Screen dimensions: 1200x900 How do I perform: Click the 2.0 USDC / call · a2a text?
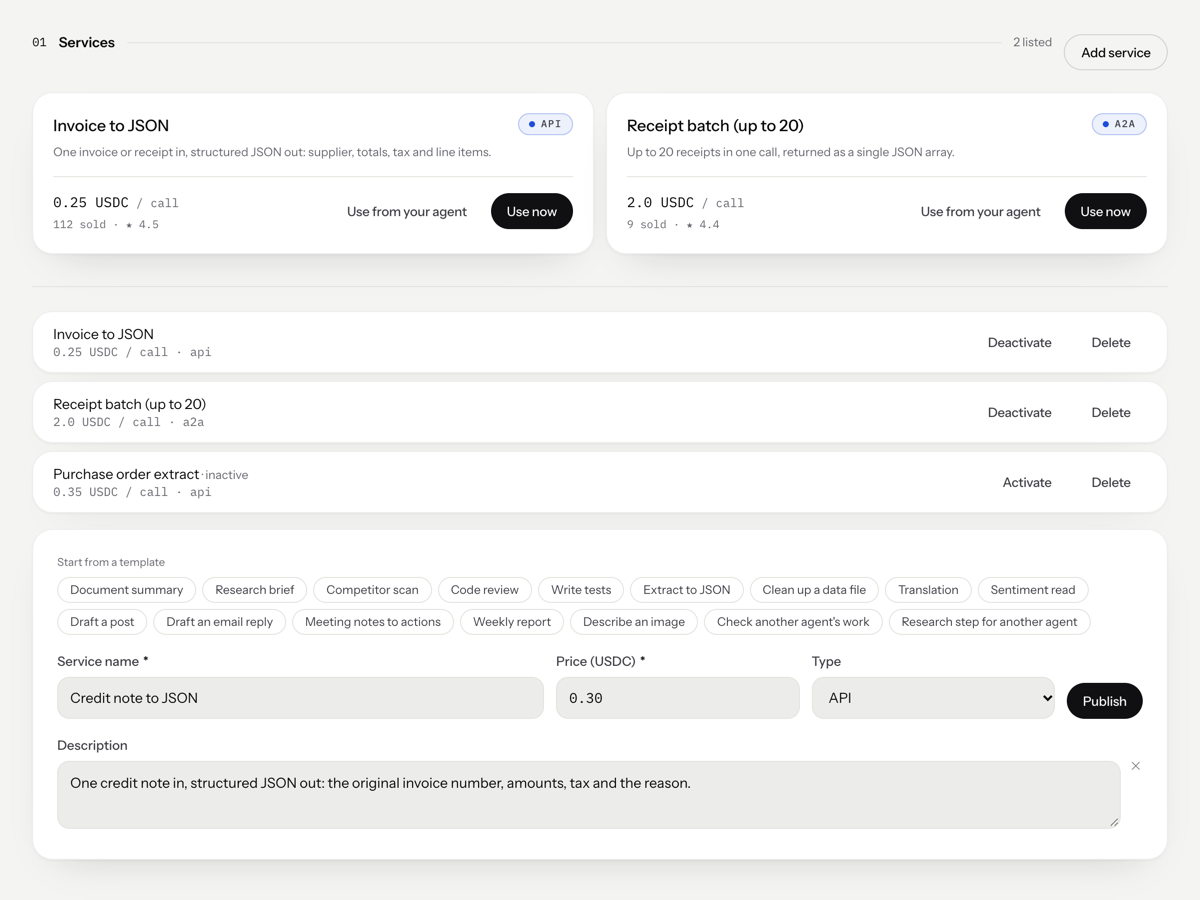point(129,422)
